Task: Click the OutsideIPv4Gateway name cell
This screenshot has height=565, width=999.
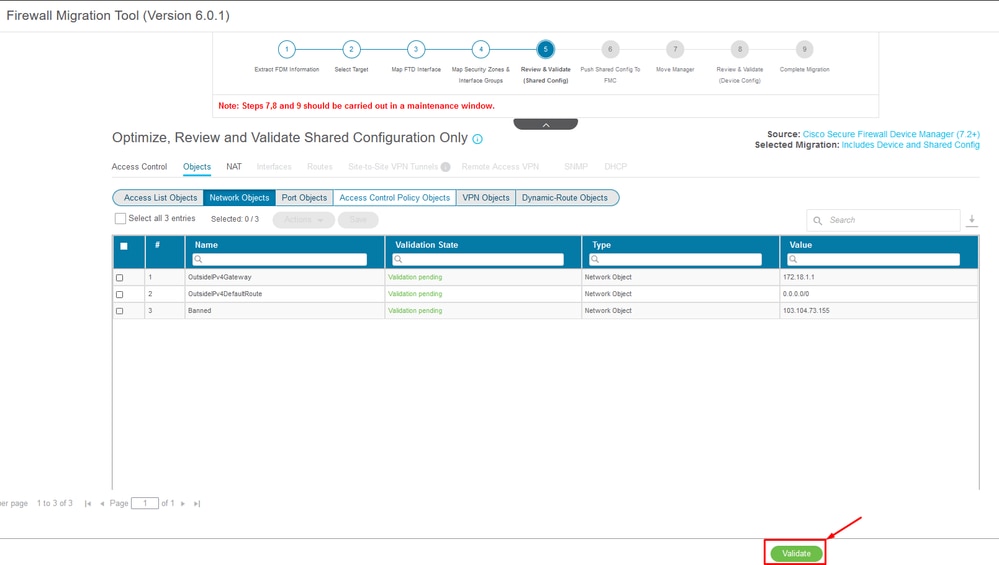Action: 220,278
